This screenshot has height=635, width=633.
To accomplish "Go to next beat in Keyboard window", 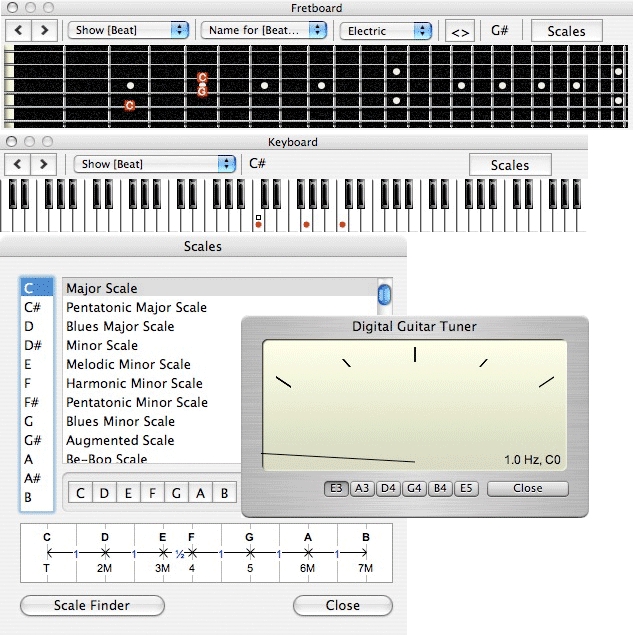I will (43, 164).
